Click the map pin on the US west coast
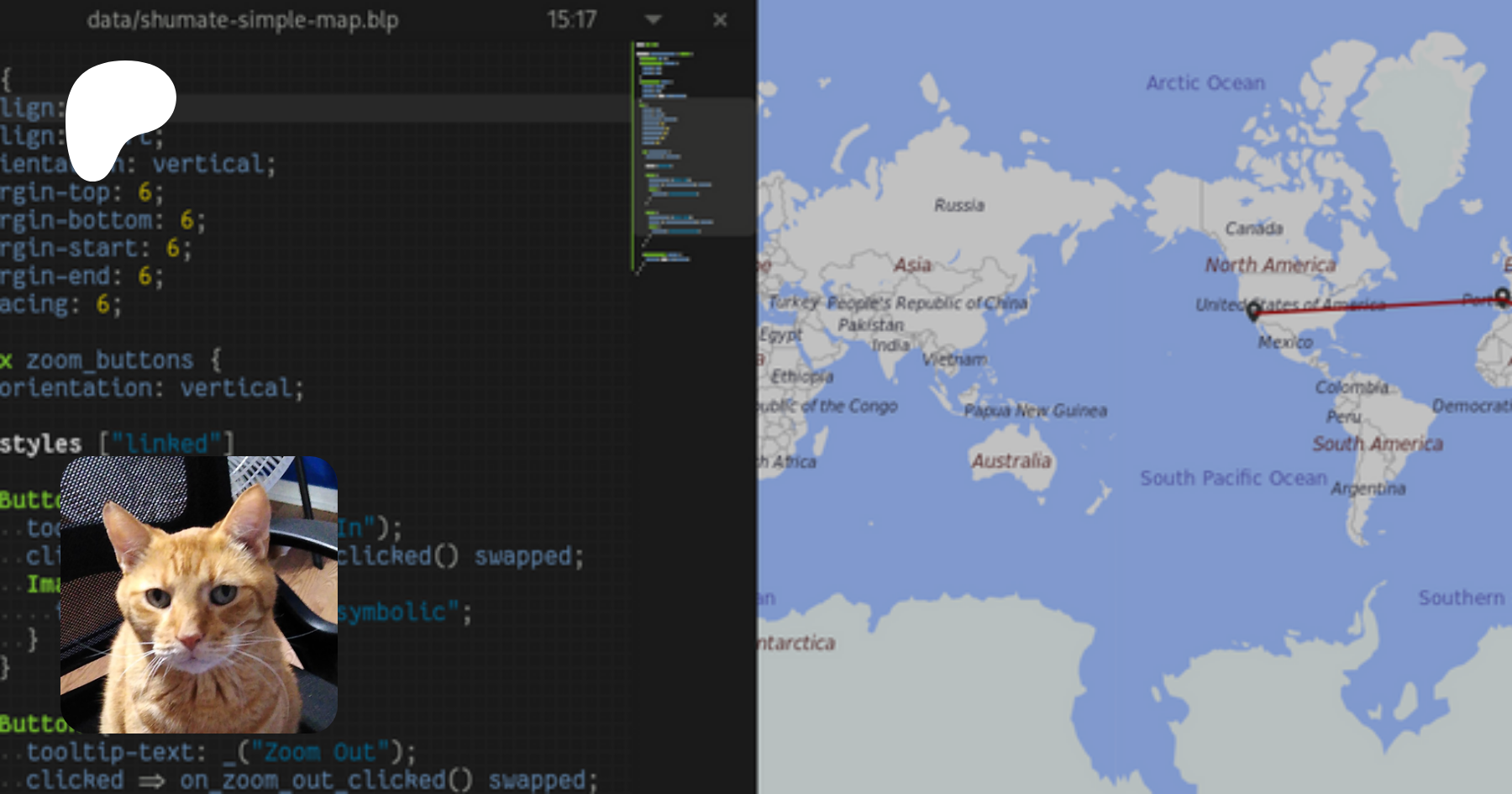Image resolution: width=1512 pixels, height=794 pixels. [x=1252, y=311]
